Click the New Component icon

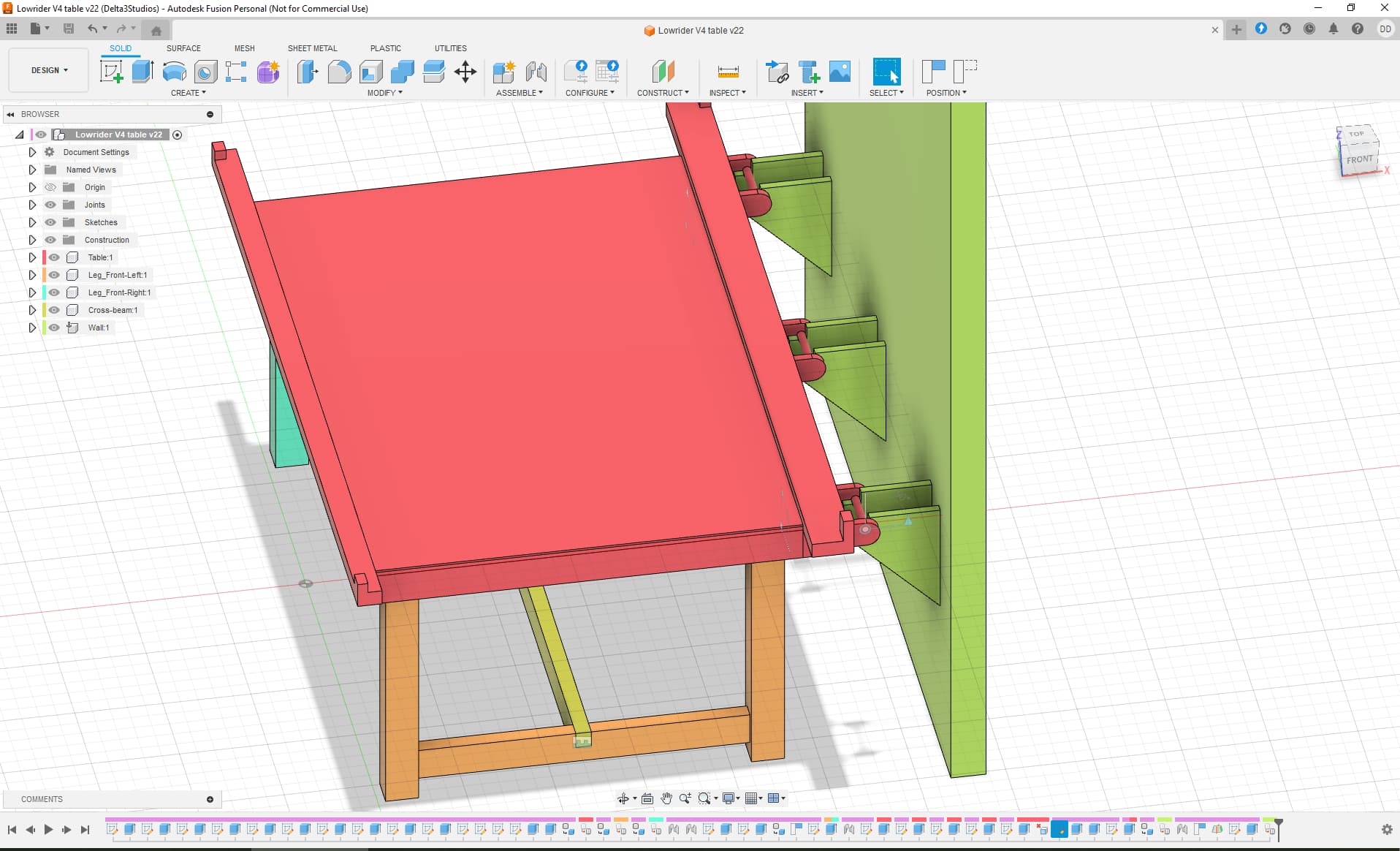(503, 72)
